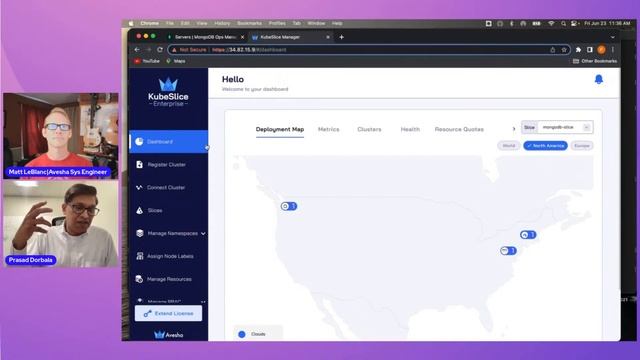Open Other Bookmarks folder
Image resolution: width=640 pixels, height=360 pixels.
(595, 61)
